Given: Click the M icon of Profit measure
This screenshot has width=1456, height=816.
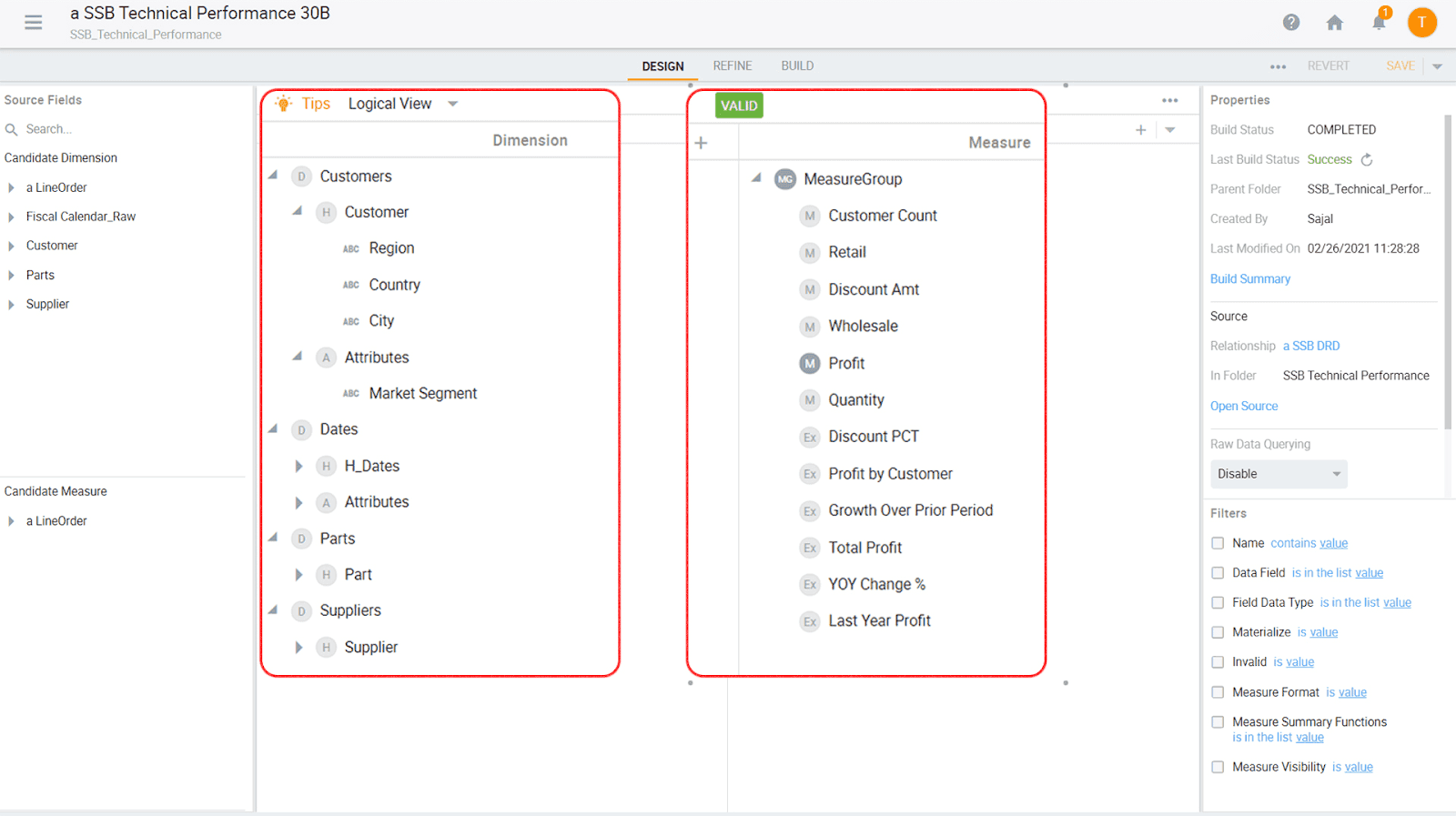Looking at the screenshot, I should coord(810,363).
